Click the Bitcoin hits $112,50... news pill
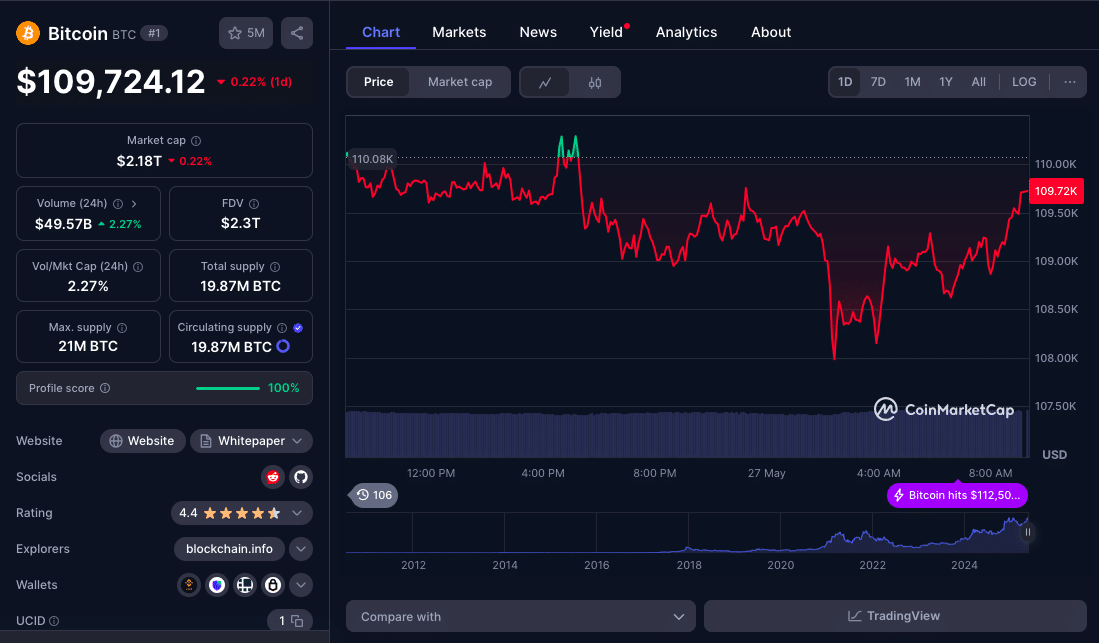The image size is (1099, 643). (x=957, y=495)
